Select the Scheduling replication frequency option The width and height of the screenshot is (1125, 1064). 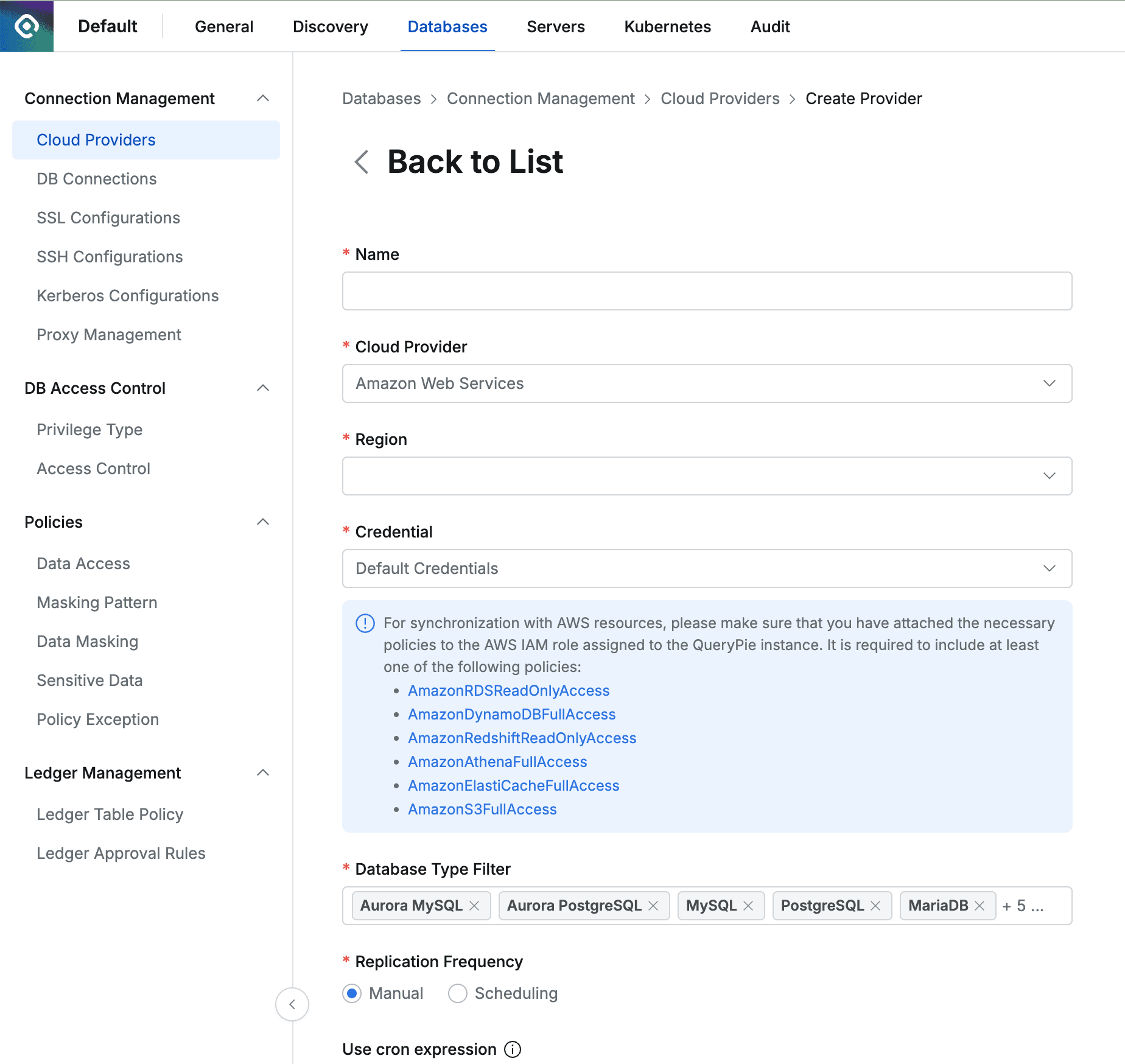click(x=457, y=993)
